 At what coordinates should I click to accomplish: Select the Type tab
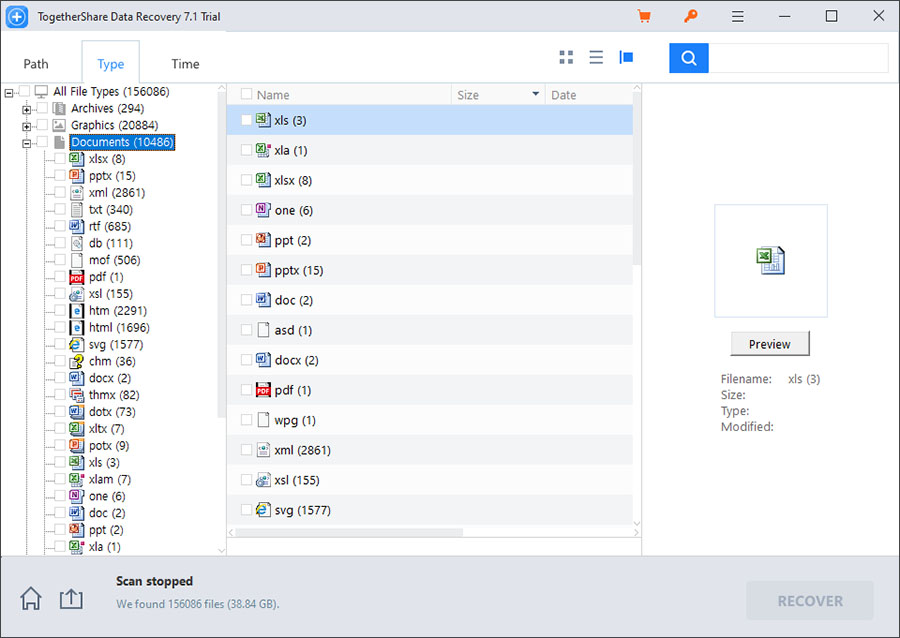[110, 64]
